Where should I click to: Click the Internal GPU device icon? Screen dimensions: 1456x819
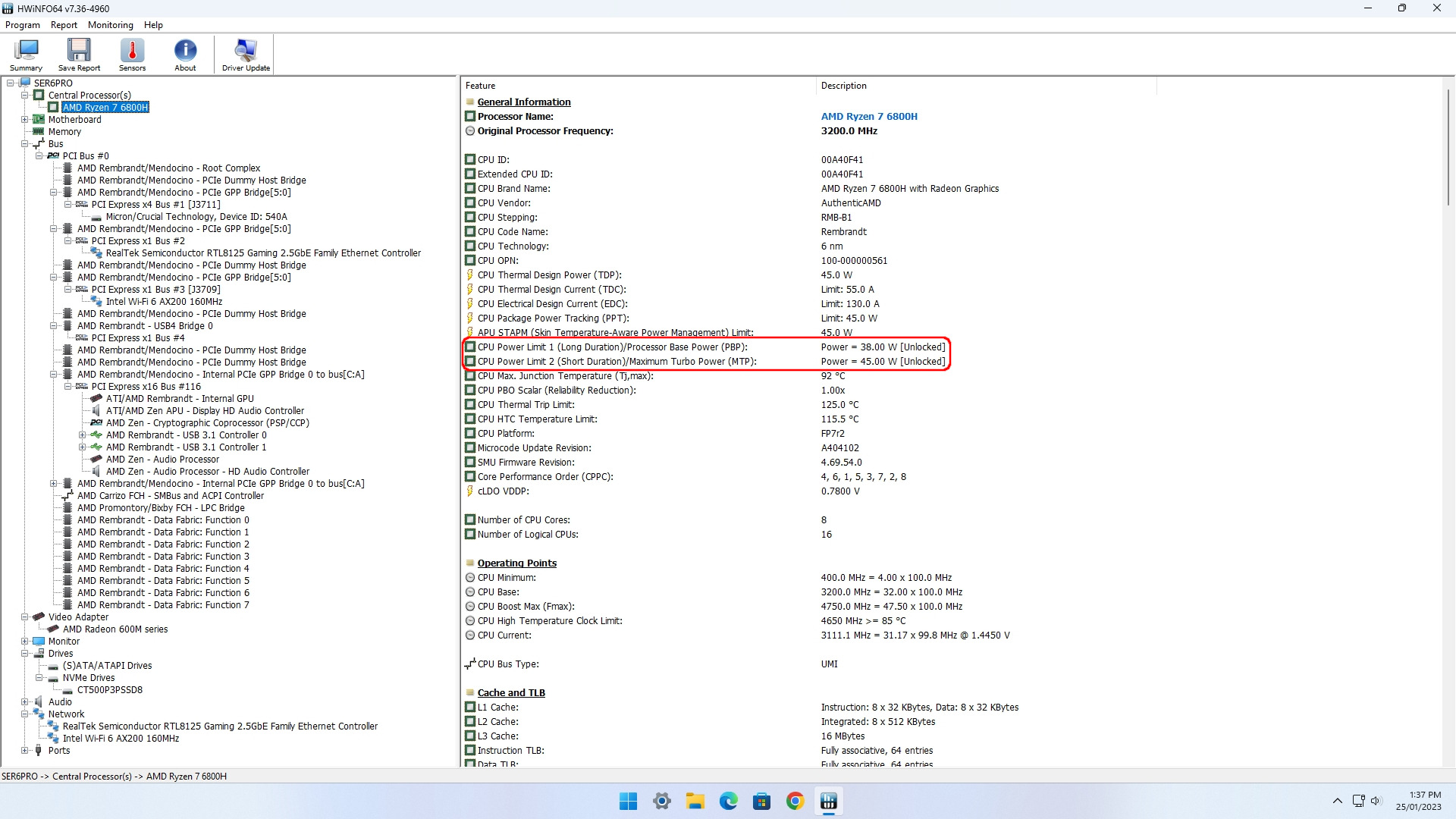96,399
